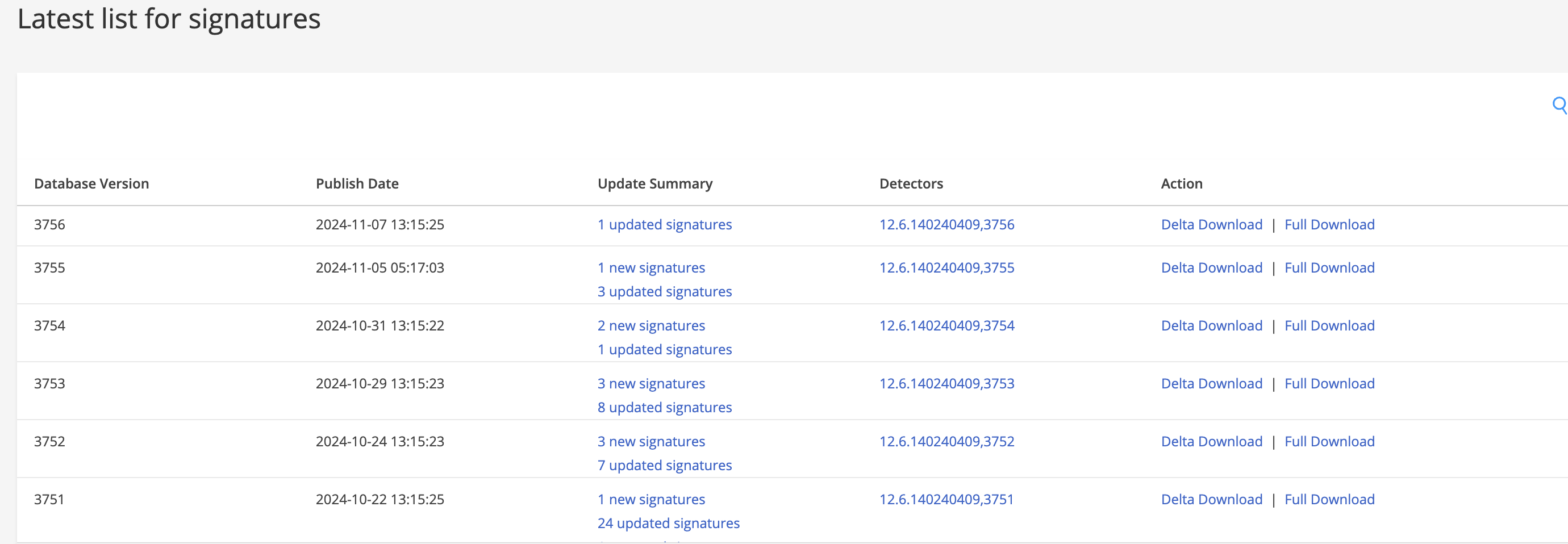
Task: Select publish date 2024-10-31 13:15:22
Action: point(380,325)
